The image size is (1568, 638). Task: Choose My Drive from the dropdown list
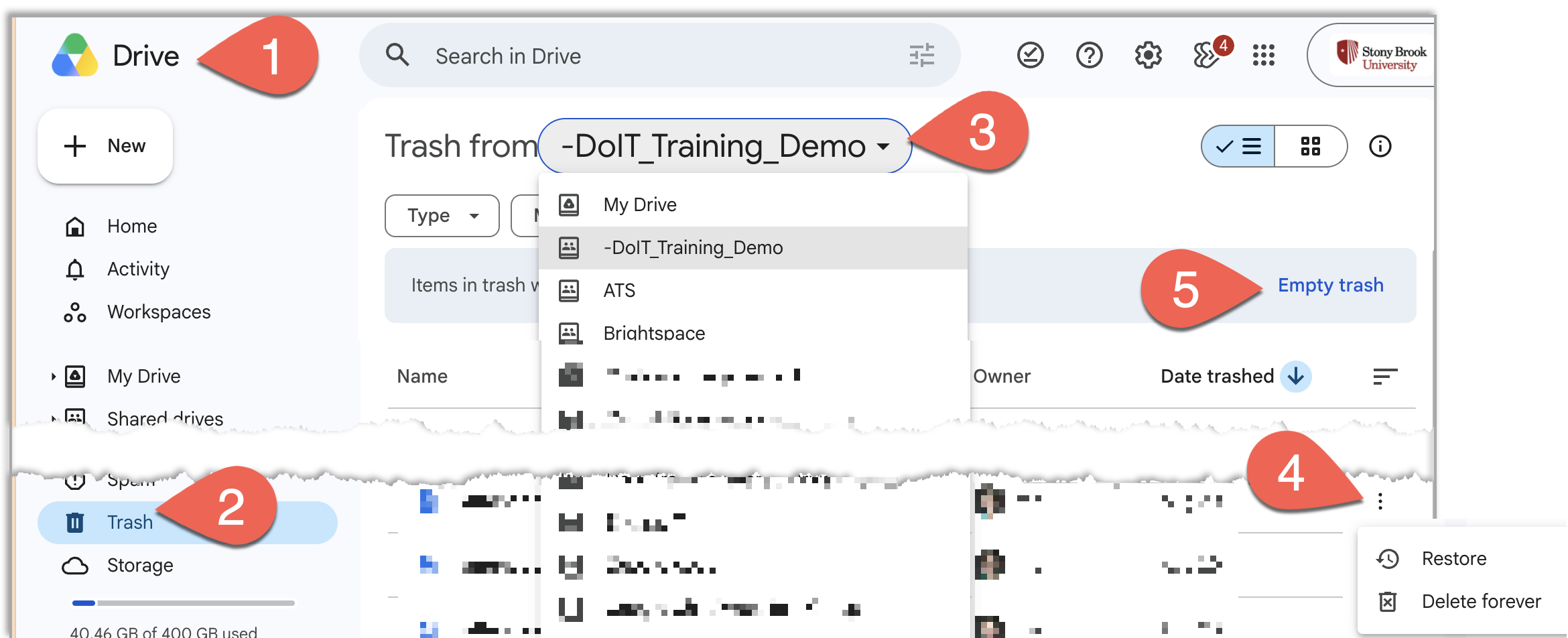[753, 205]
